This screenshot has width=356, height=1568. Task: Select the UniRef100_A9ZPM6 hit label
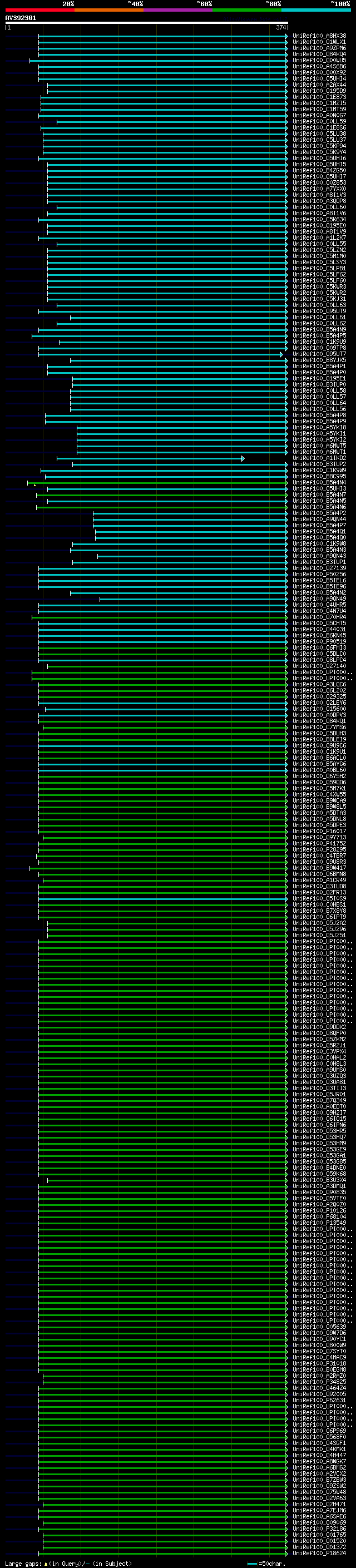319,48
